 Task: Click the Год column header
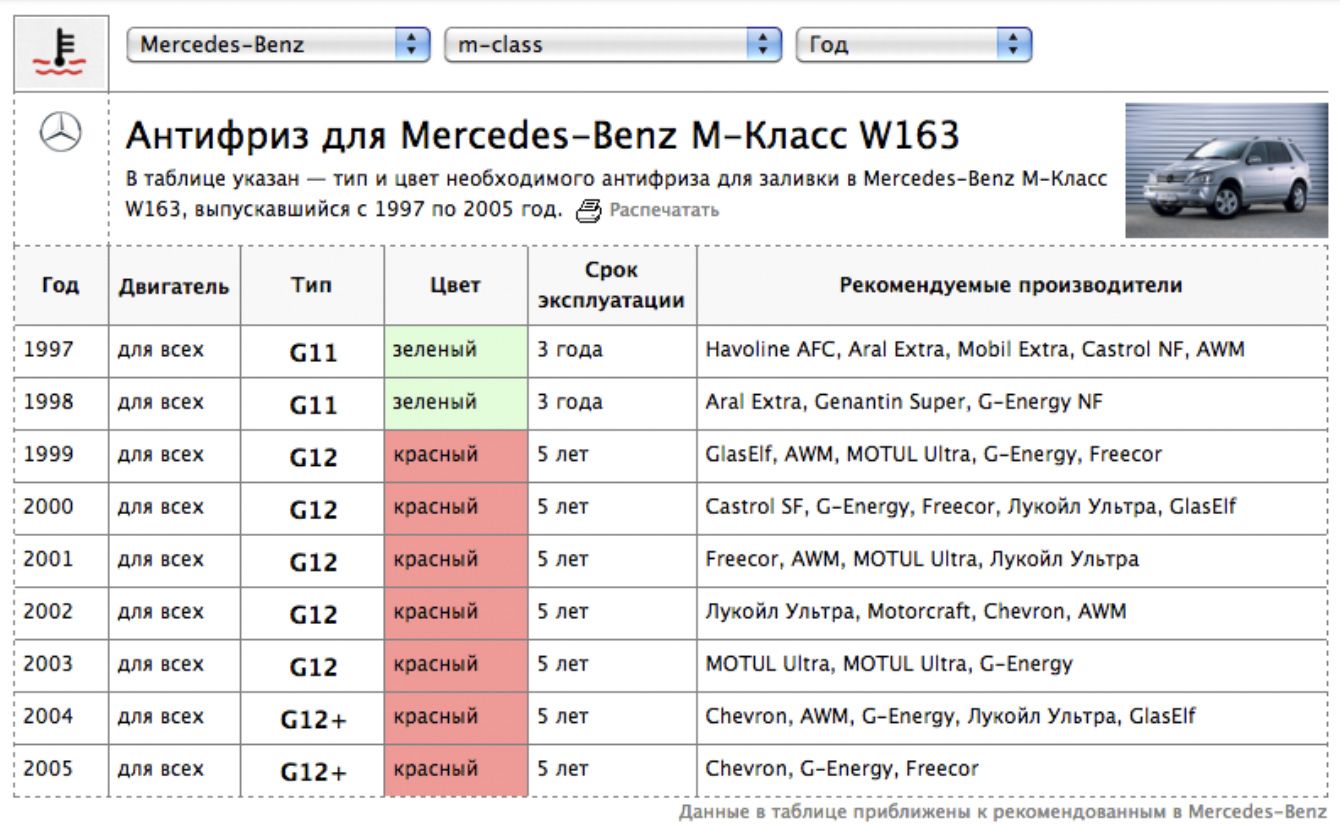(61, 285)
